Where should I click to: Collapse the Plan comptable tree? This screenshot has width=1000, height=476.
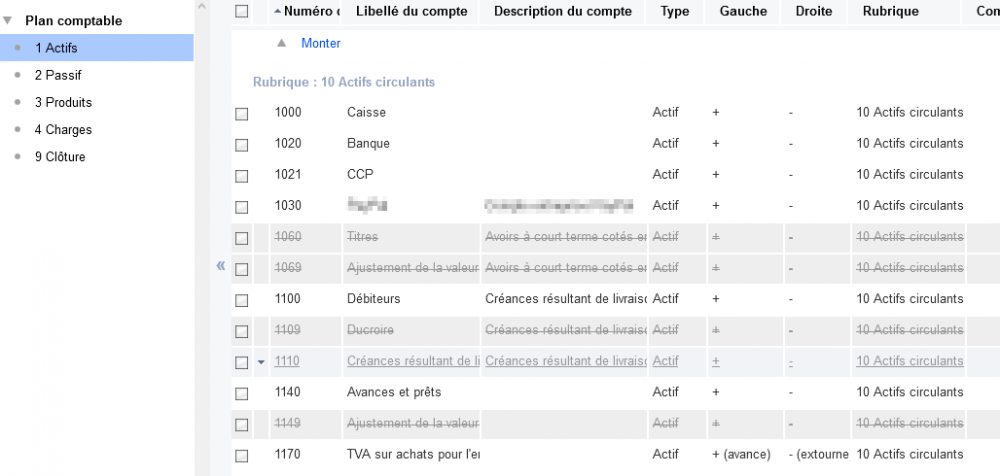tap(8, 20)
